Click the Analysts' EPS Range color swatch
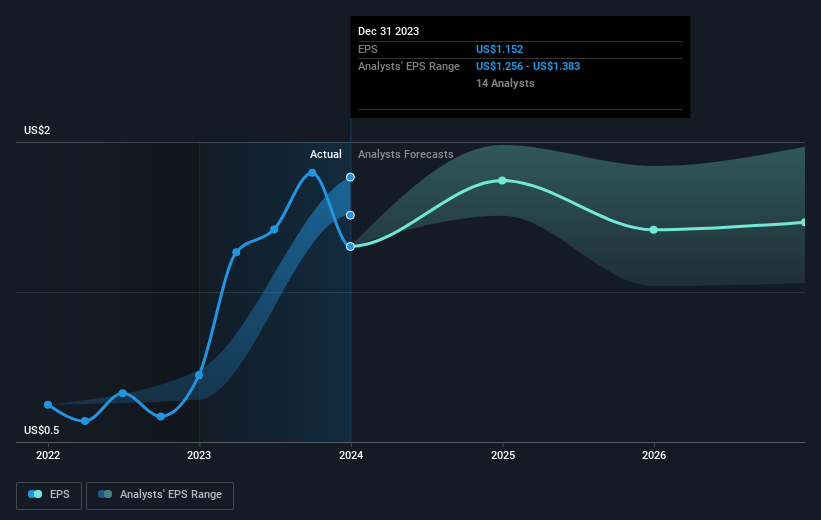The width and height of the screenshot is (821, 520). coord(105,494)
